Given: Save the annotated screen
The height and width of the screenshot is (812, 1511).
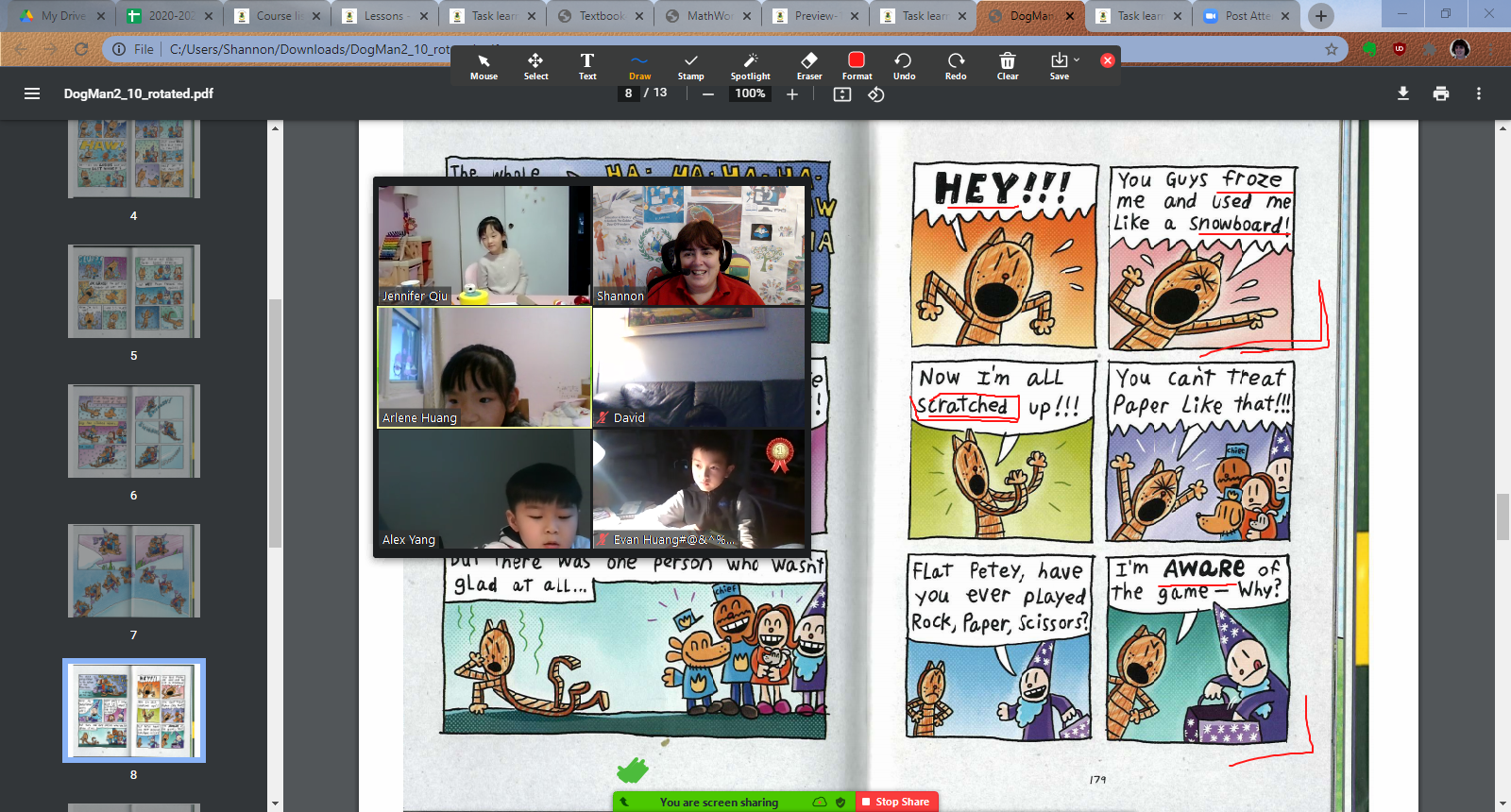Looking at the screenshot, I should click(x=1059, y=66).
